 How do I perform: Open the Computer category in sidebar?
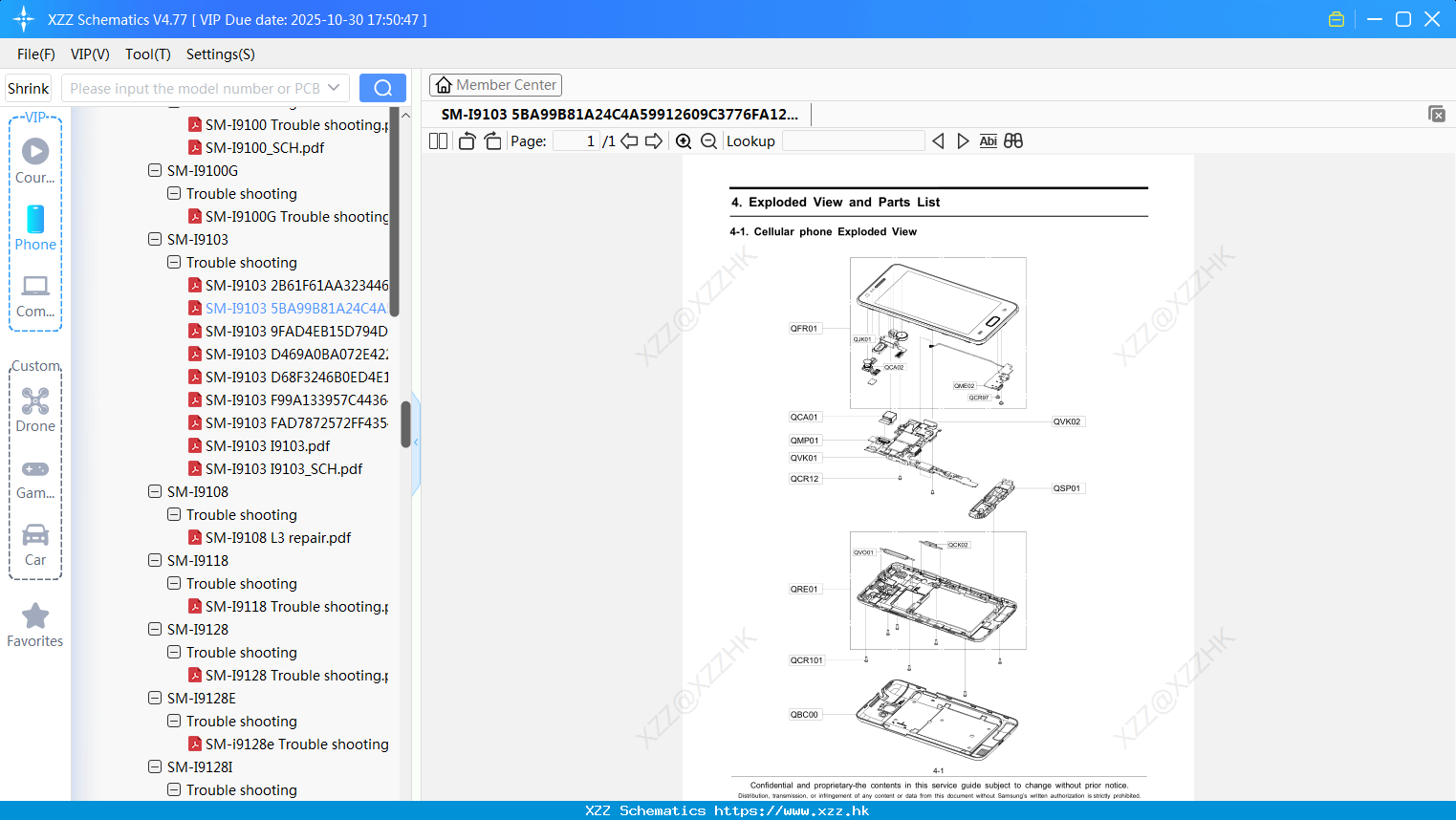pos(35,295)
